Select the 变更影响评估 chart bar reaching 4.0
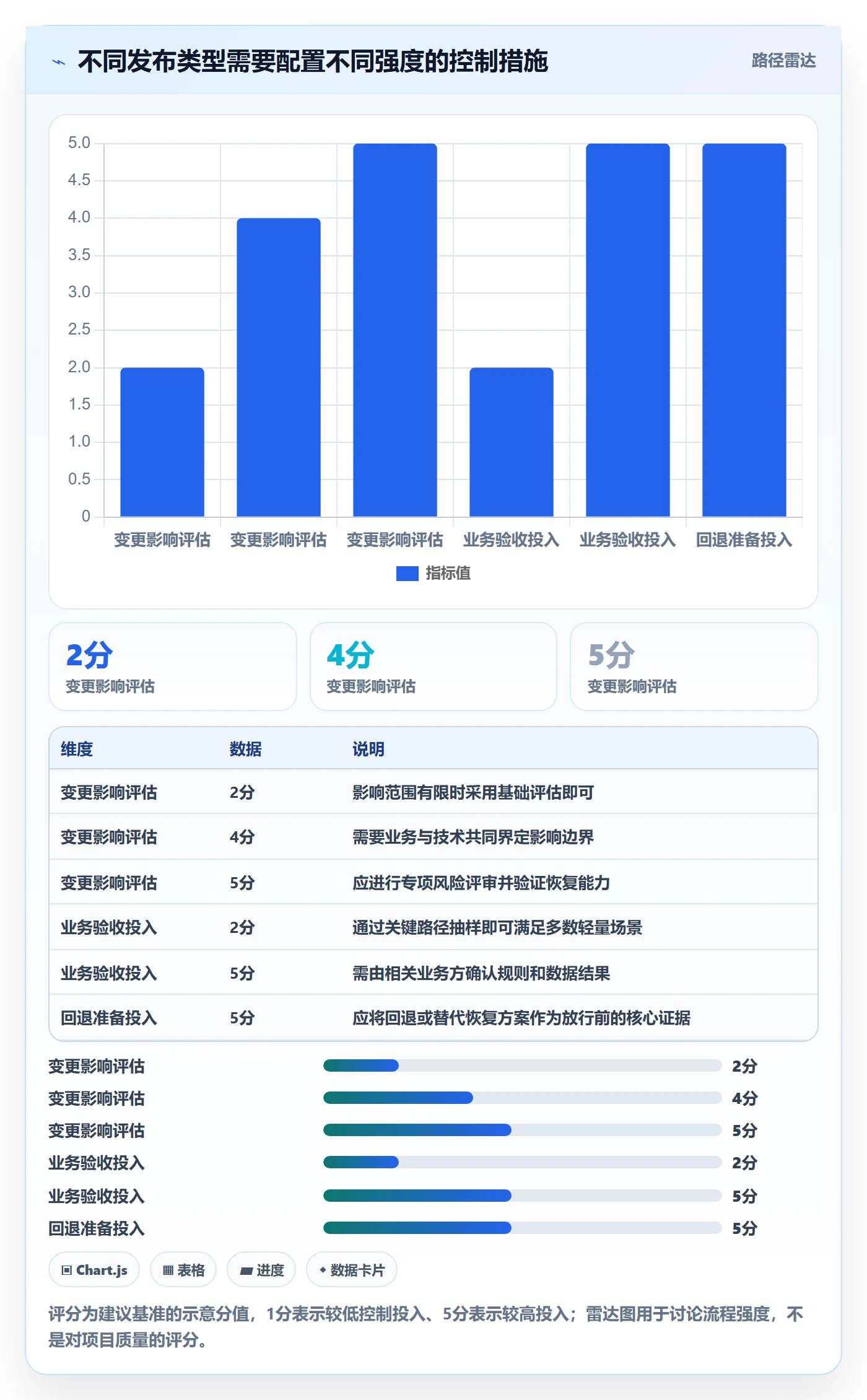 point(279,367)
